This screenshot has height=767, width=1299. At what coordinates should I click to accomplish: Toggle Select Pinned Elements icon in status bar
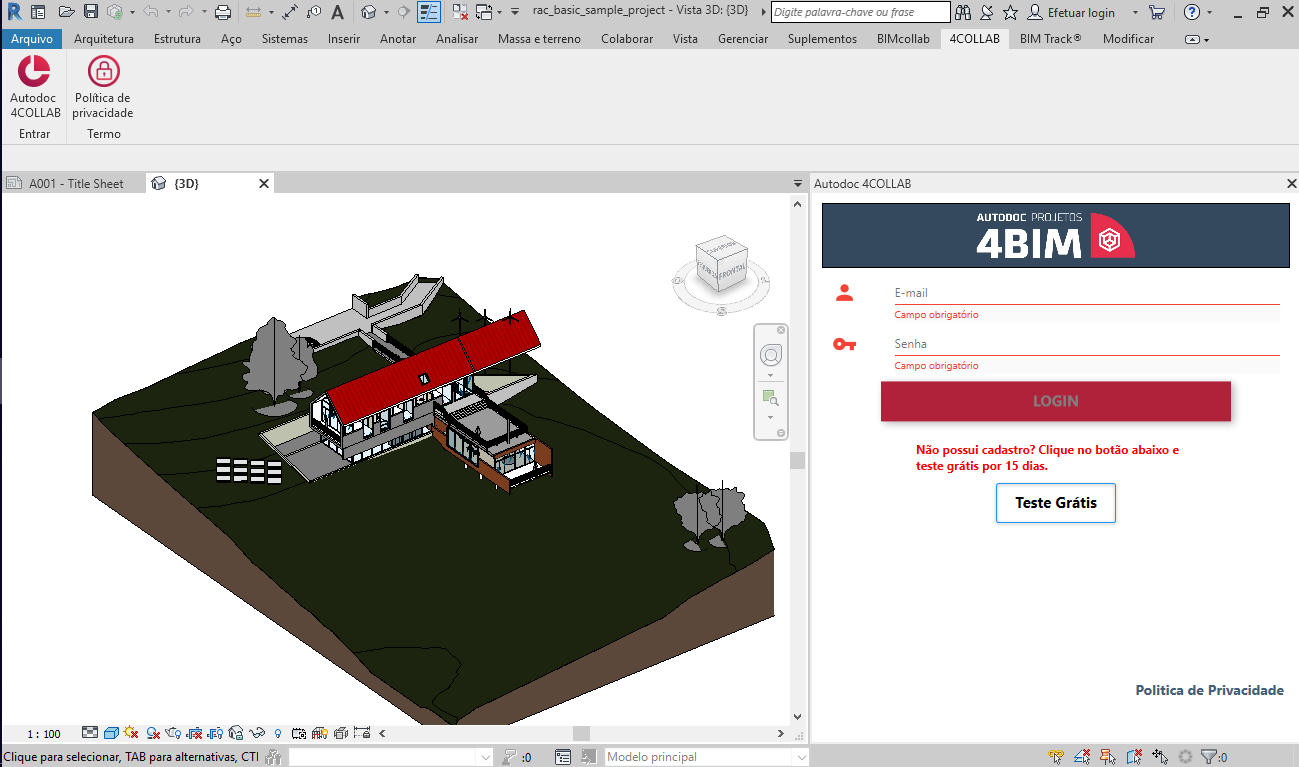pyautogui.click(x=1108, y=757)
